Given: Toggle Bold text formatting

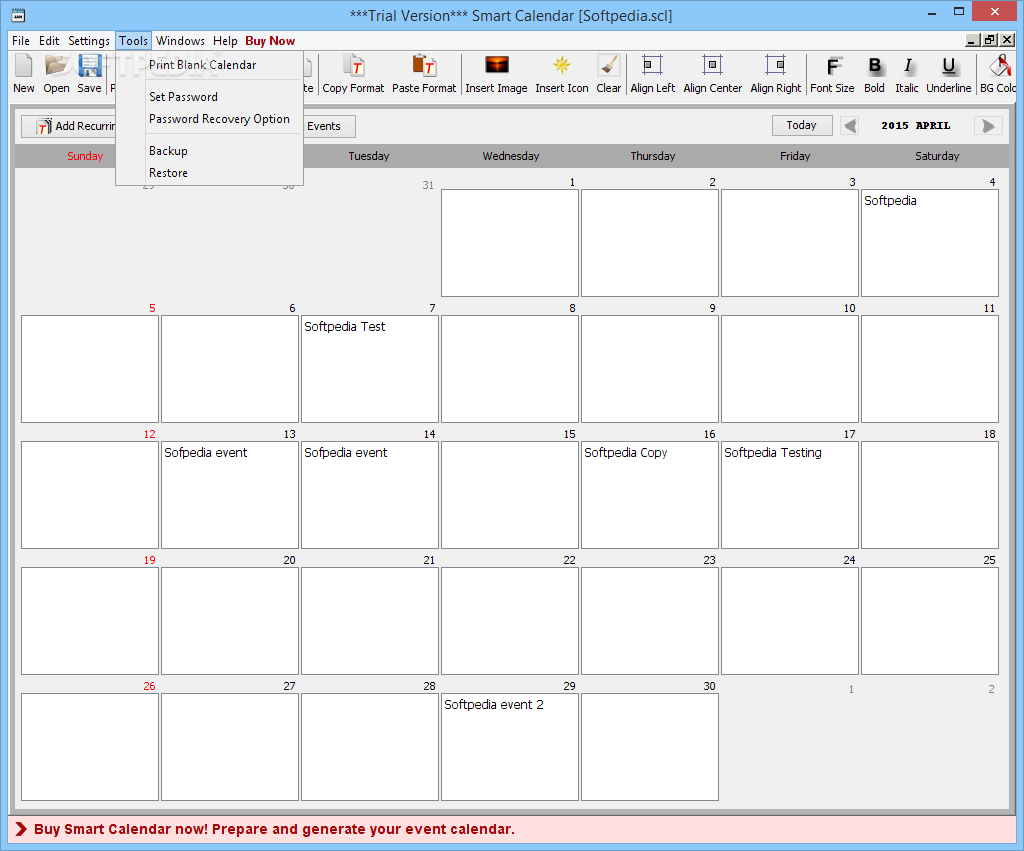Looking at the screenshot, I should (x=874, y=74).
